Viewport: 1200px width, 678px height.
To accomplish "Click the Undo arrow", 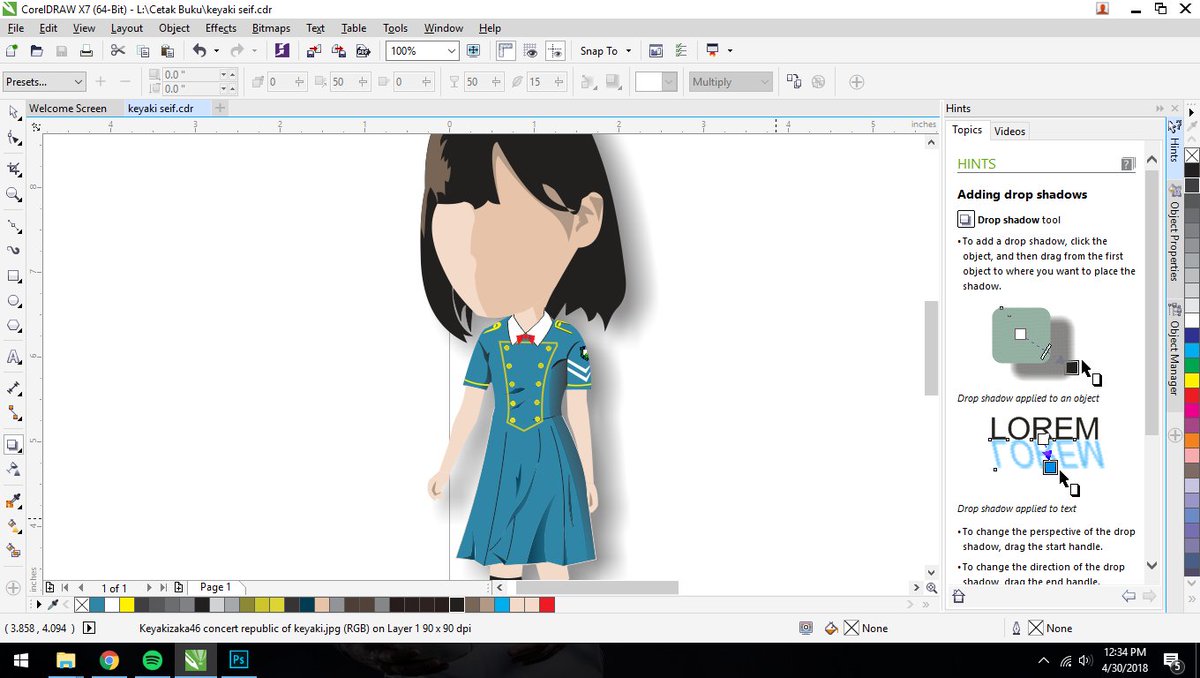I will (x=199, y=50).
